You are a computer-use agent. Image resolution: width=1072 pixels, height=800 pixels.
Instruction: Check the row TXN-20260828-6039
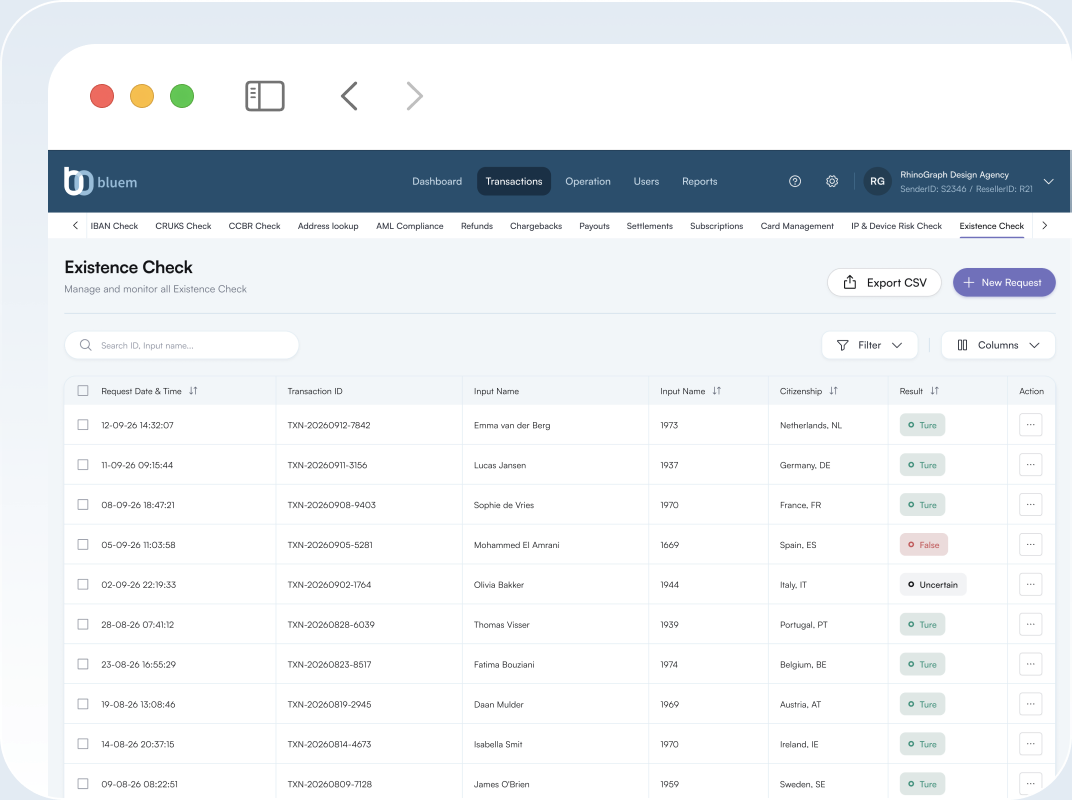83,624
